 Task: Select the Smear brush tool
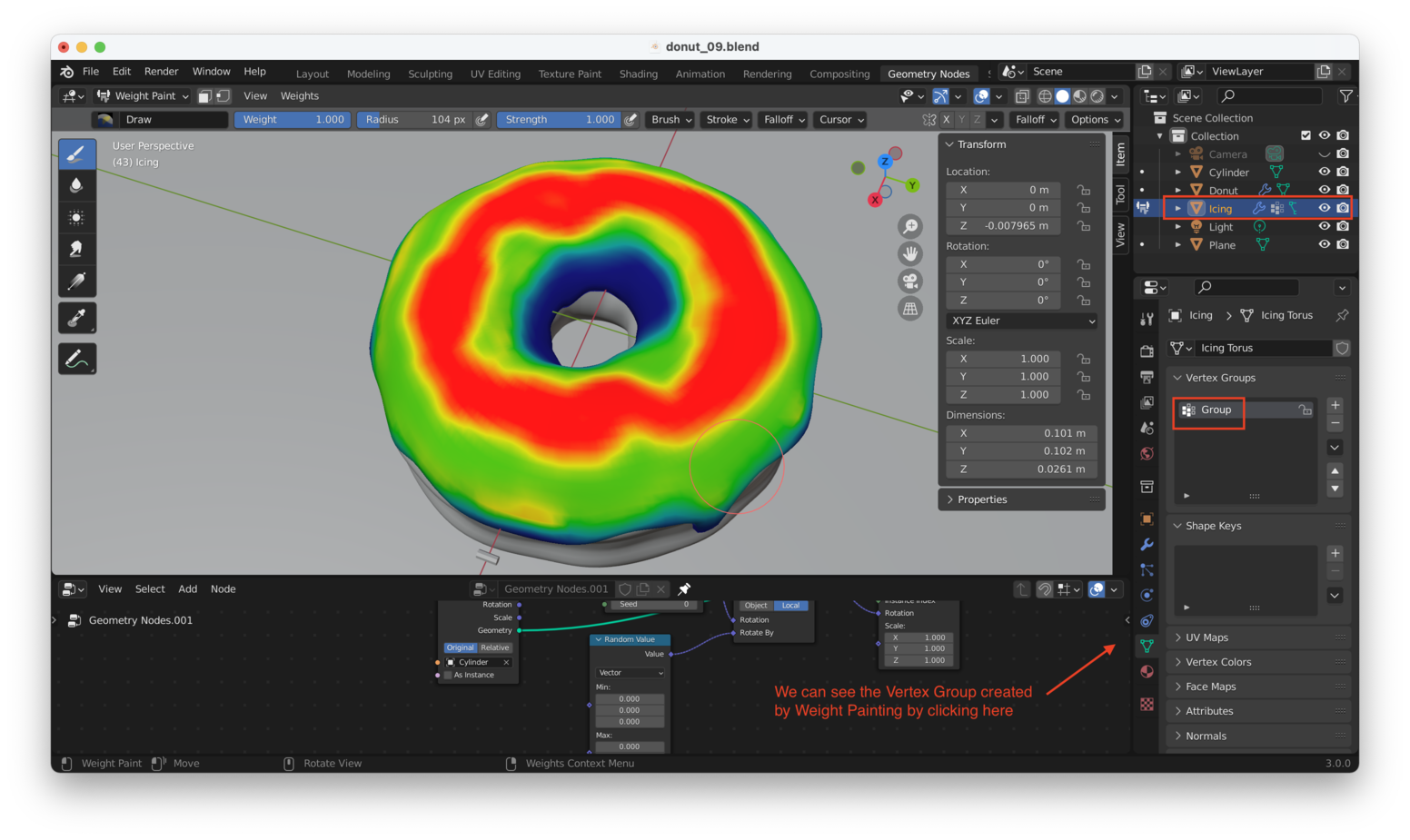tap(77, 247)
